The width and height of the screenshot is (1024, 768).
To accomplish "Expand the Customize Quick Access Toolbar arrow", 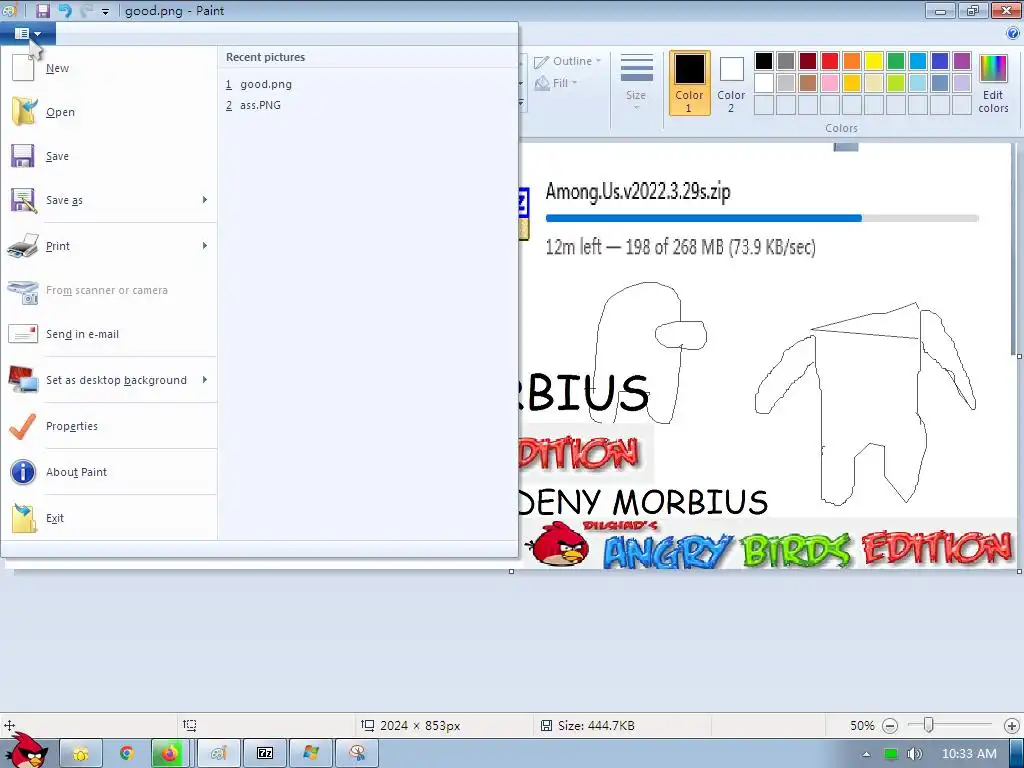I will [105, 11].
